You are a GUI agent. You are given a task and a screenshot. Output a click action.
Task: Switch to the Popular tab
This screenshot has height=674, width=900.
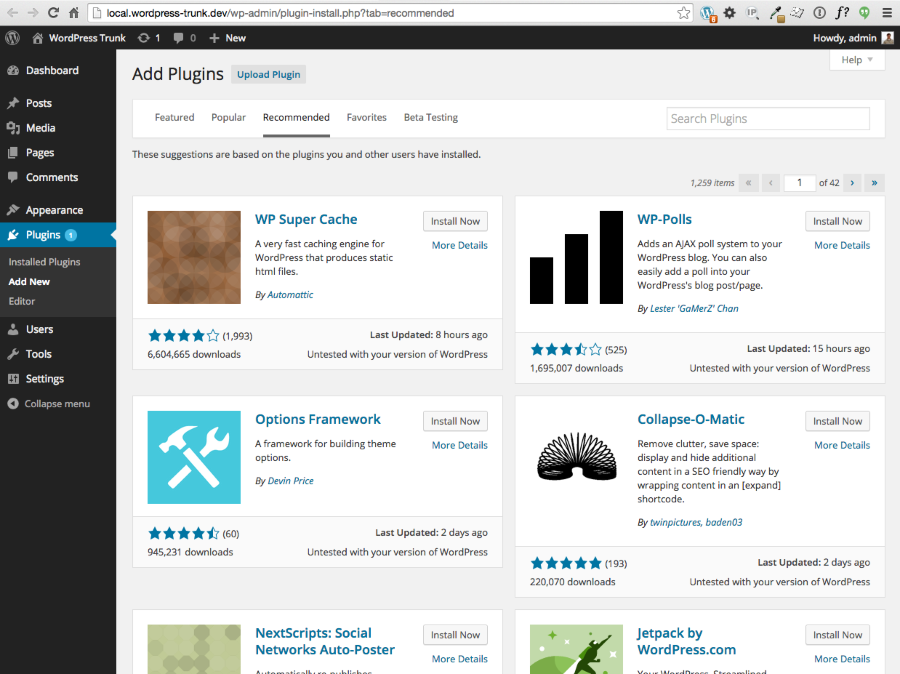(228, 118)
